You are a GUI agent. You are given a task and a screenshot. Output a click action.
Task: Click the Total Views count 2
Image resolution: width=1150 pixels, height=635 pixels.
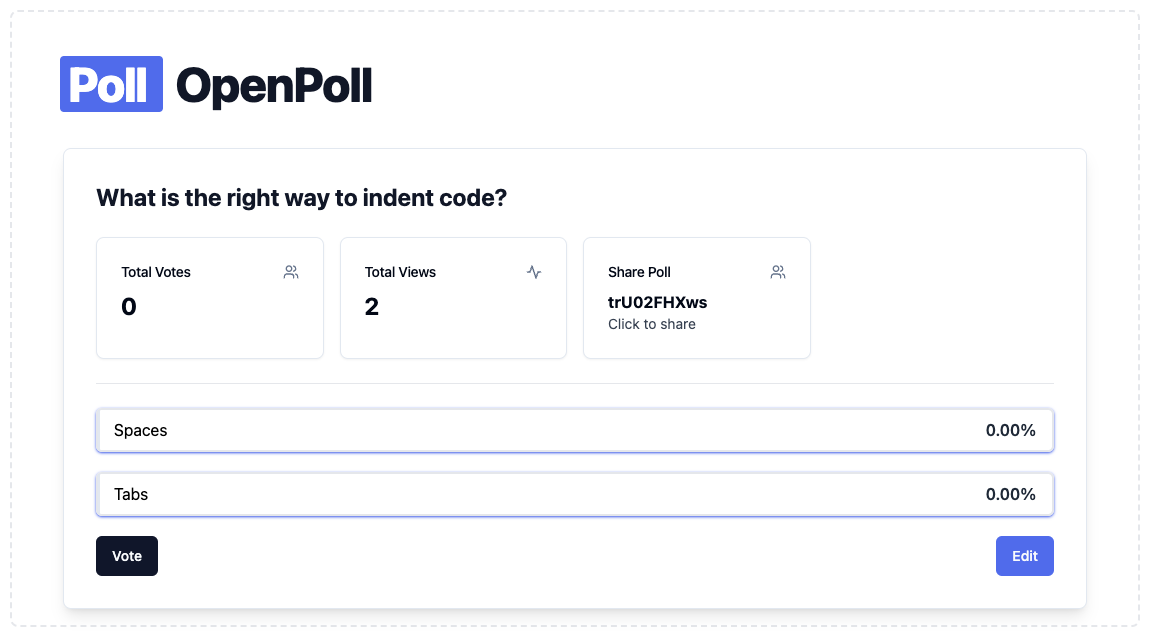[x=372, y=307]
